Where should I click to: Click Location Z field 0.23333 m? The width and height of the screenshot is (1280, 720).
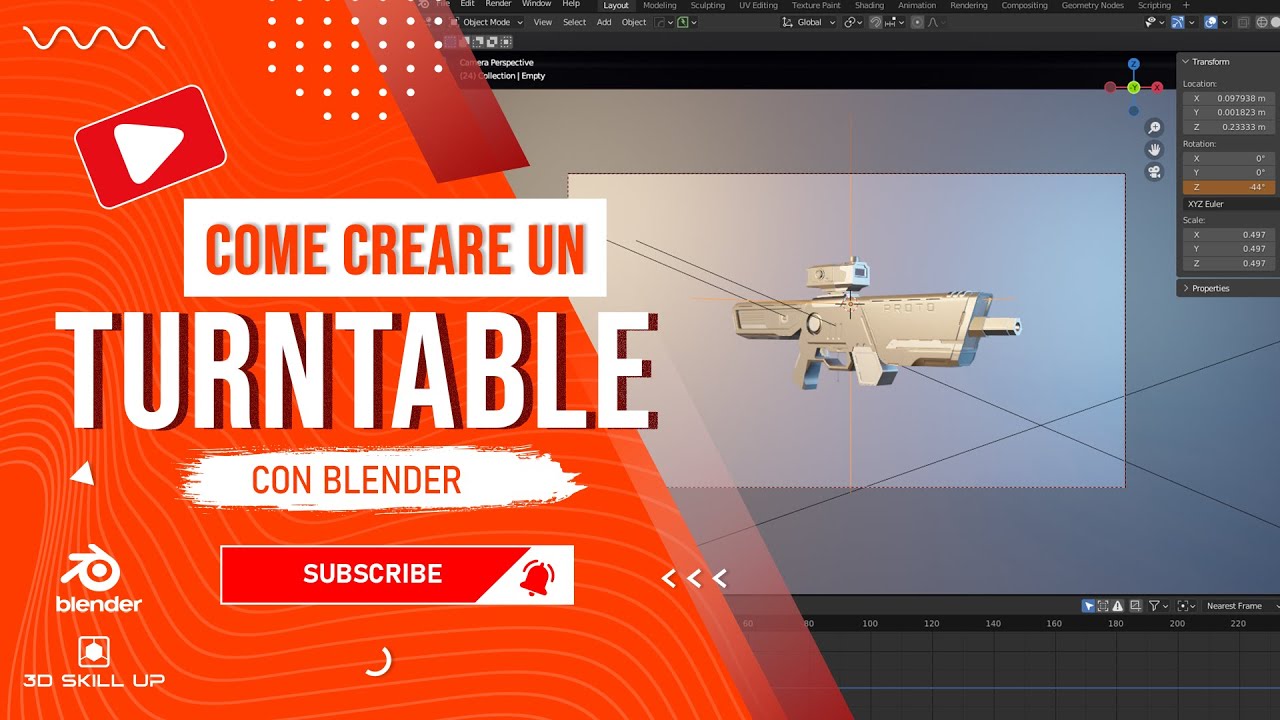[1228, 127]
